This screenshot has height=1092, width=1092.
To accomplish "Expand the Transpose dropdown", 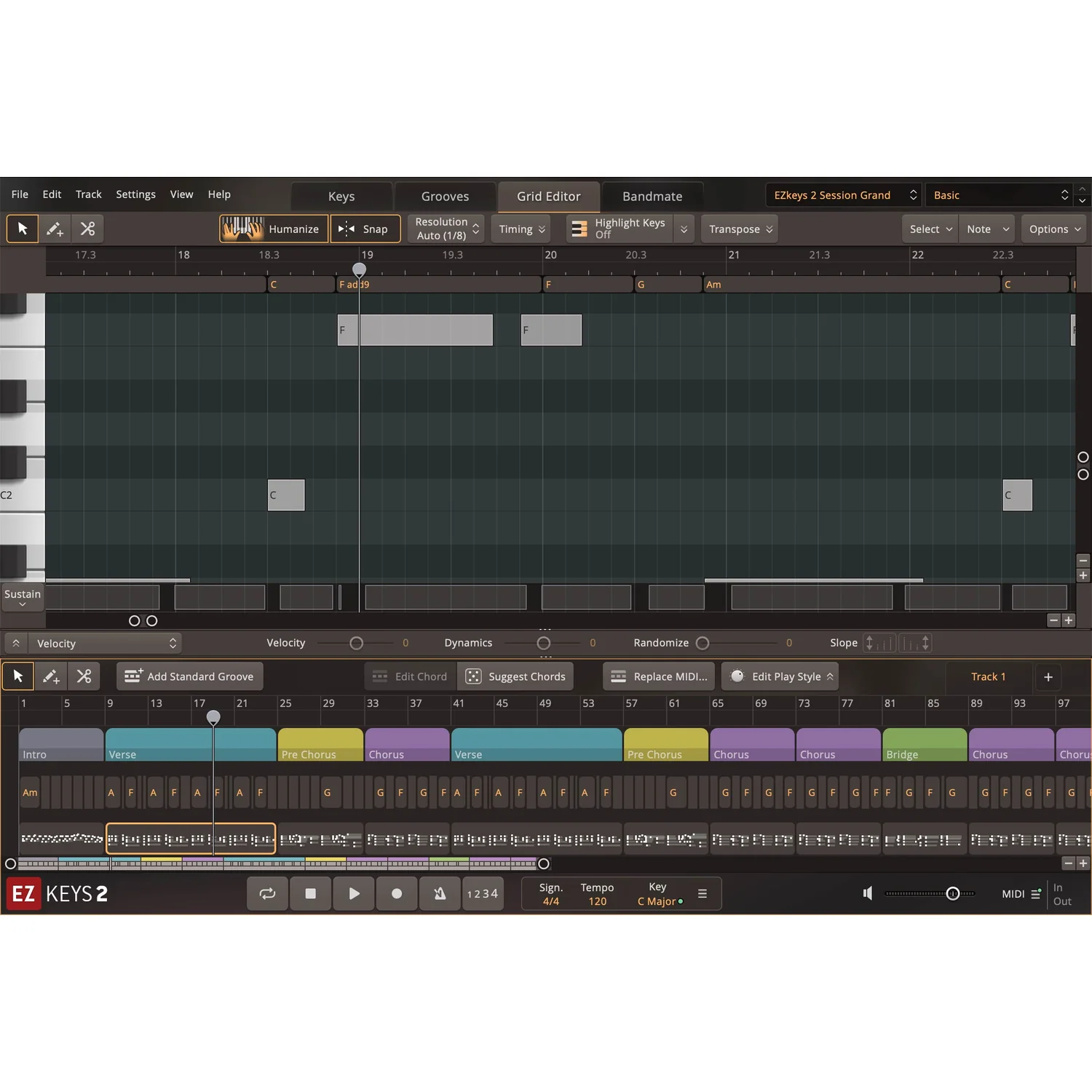I will pos(740,229).
